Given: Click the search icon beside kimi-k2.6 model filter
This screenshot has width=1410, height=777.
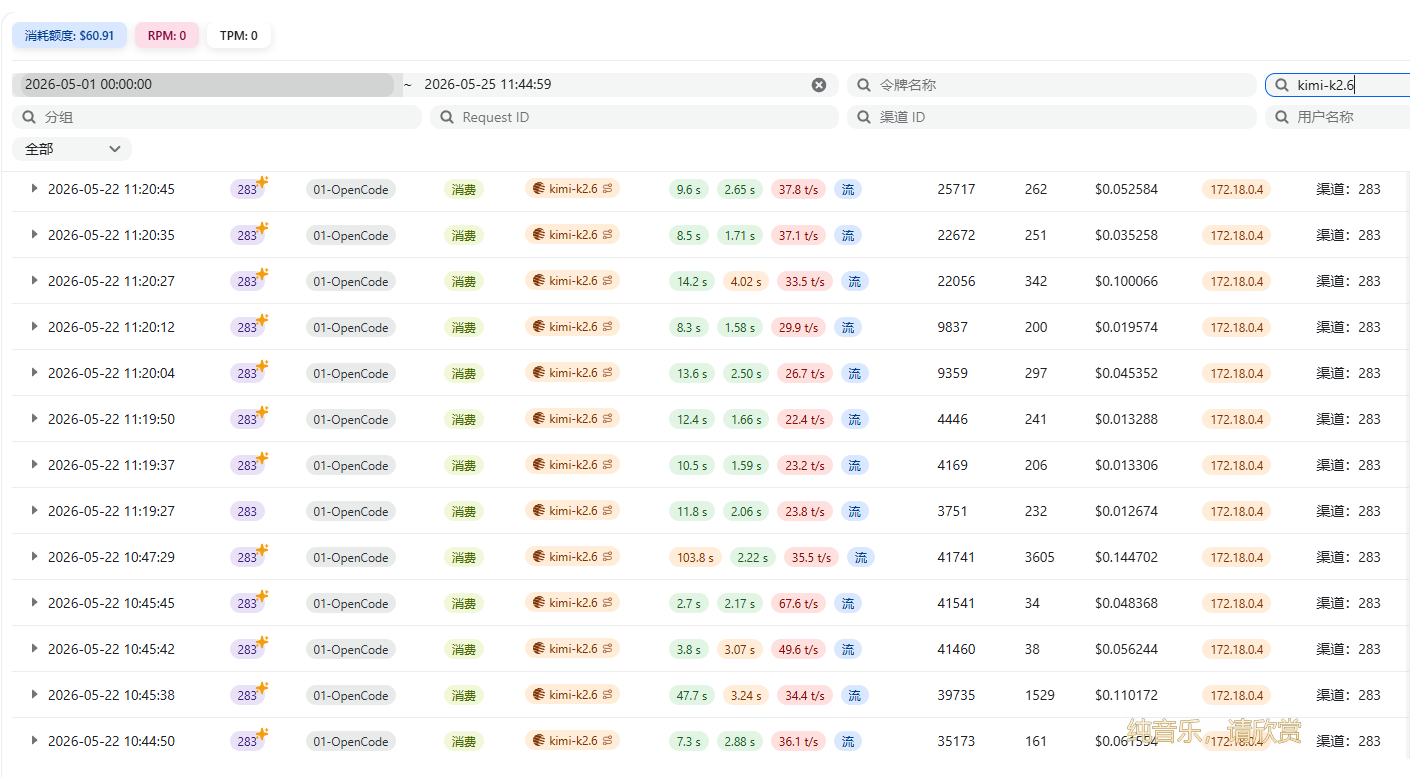Looking at the screenshot, I should click(1281, 85).
